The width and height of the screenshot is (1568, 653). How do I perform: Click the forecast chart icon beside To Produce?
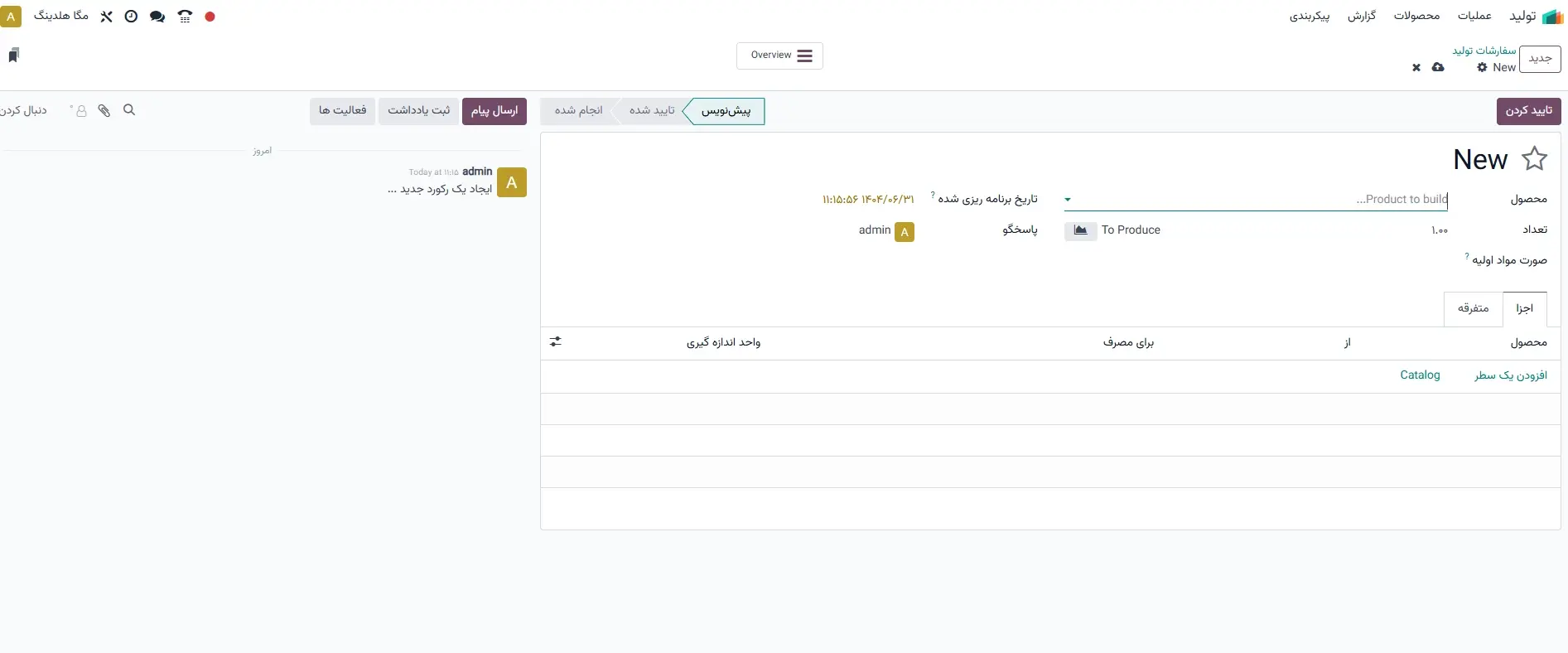pyautogui.click(x=1080, y=230)
